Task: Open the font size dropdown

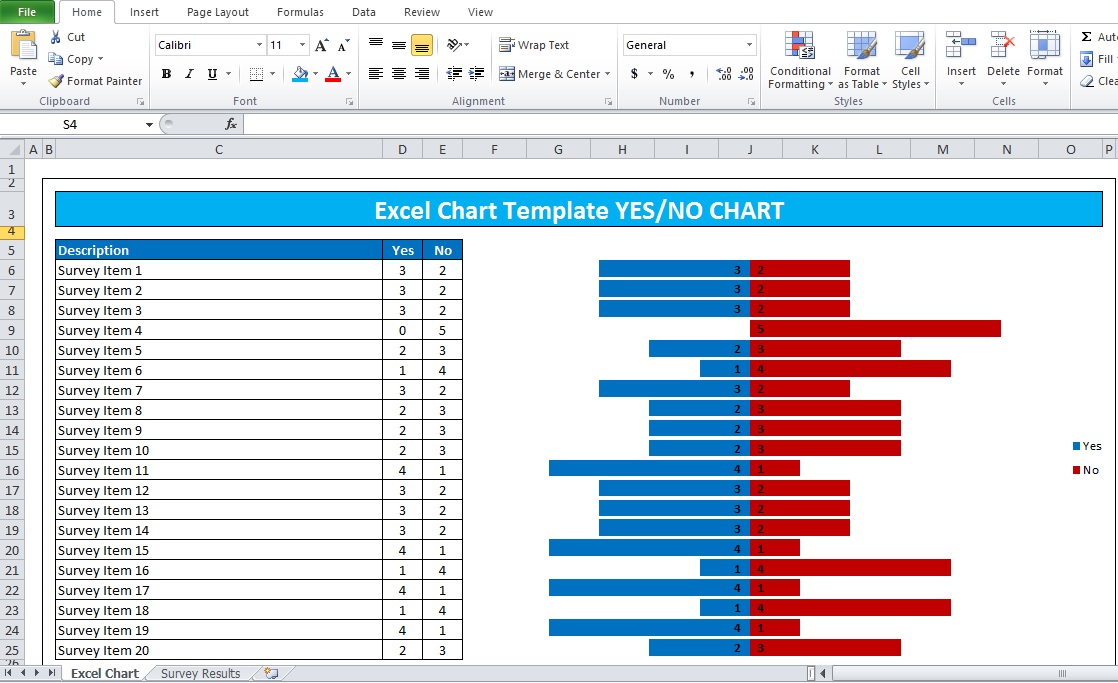Action: click(302, 44)
